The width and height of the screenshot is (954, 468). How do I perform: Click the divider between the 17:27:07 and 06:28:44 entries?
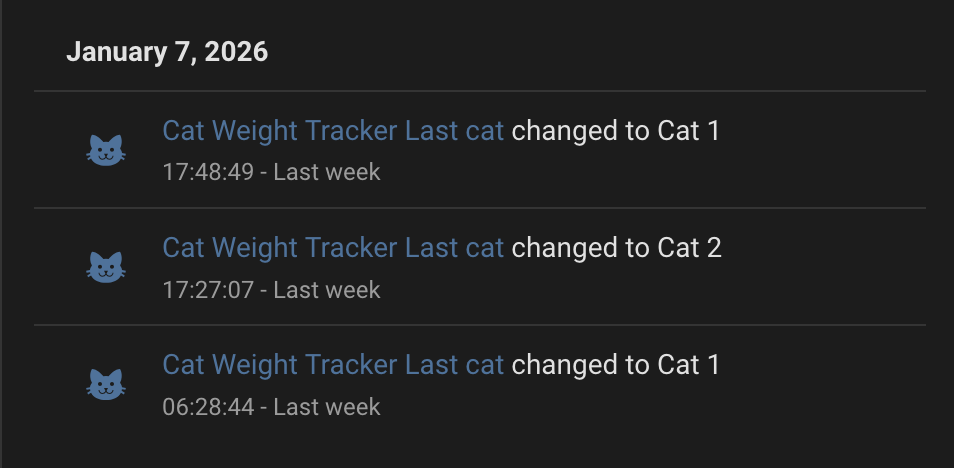click(480, 325)
